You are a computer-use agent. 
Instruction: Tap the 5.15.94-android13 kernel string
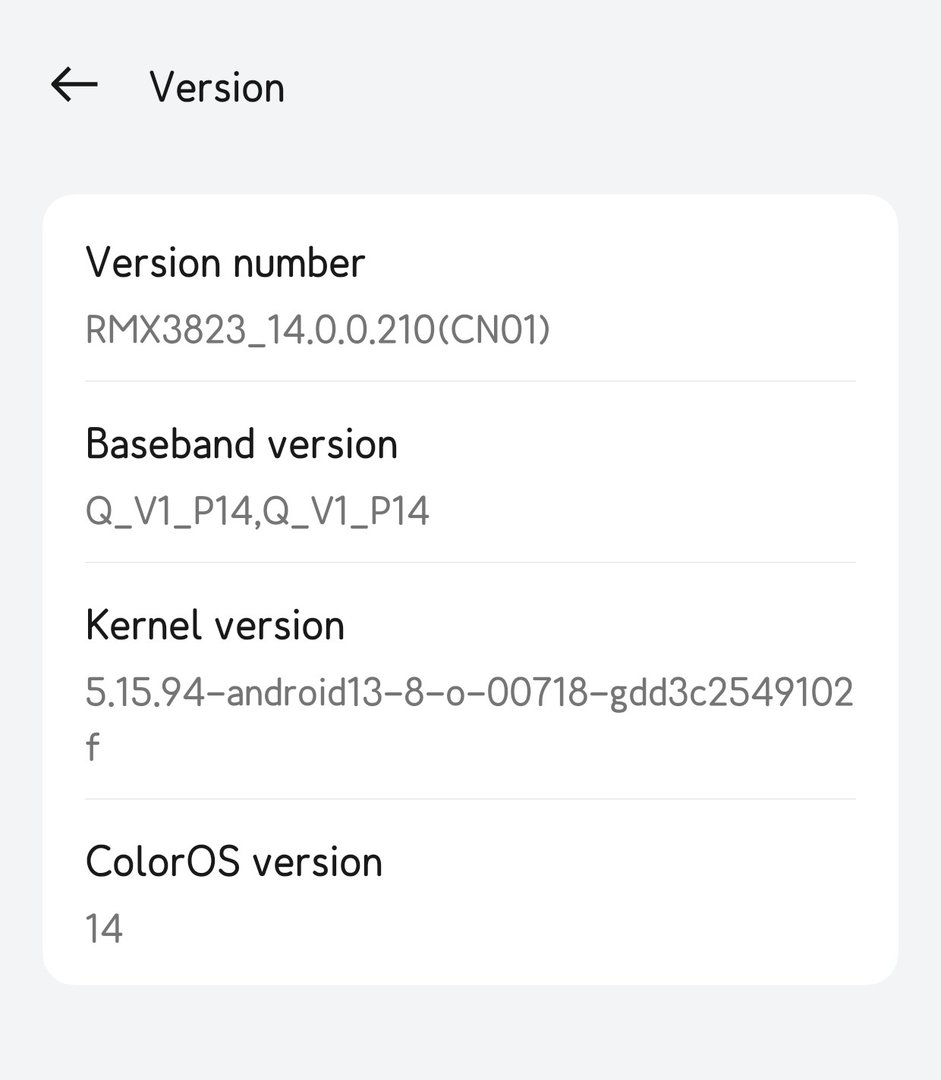[x=469, y=692]
